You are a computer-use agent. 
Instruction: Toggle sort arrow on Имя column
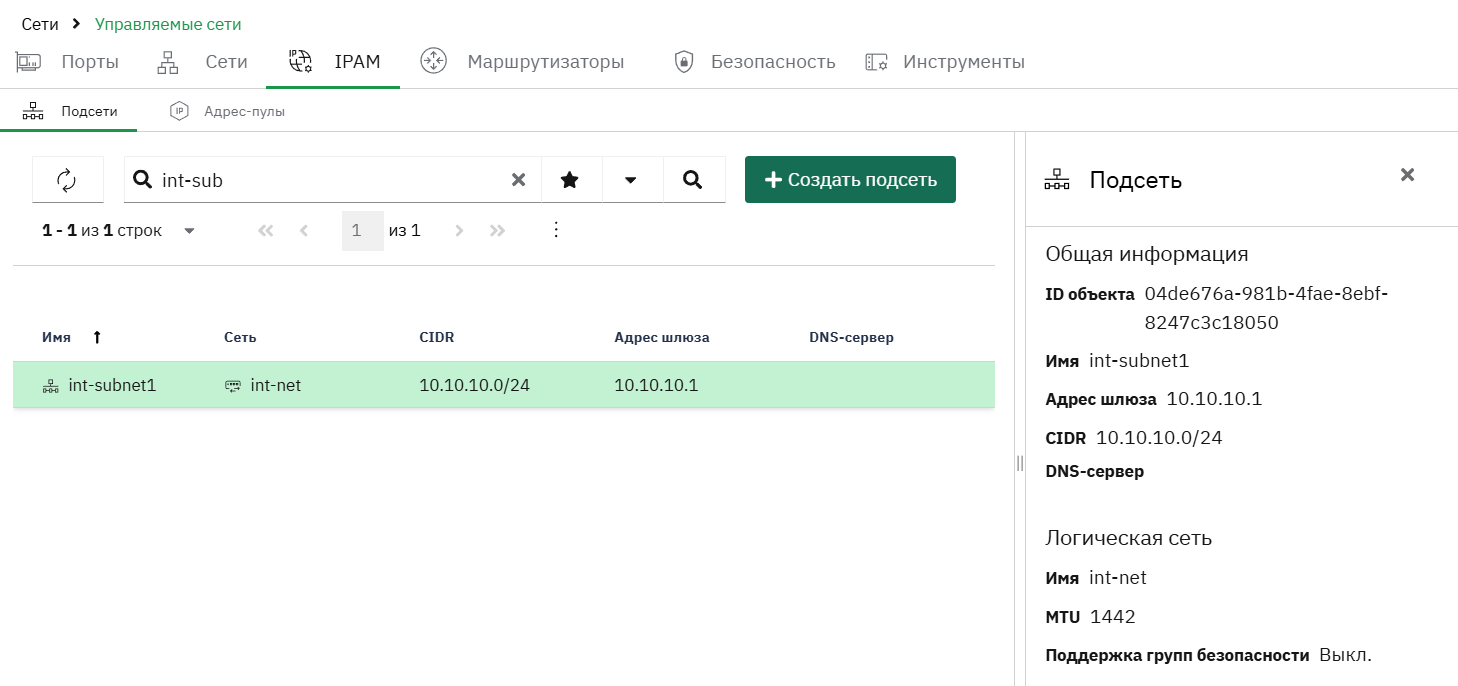click(97, 338)
